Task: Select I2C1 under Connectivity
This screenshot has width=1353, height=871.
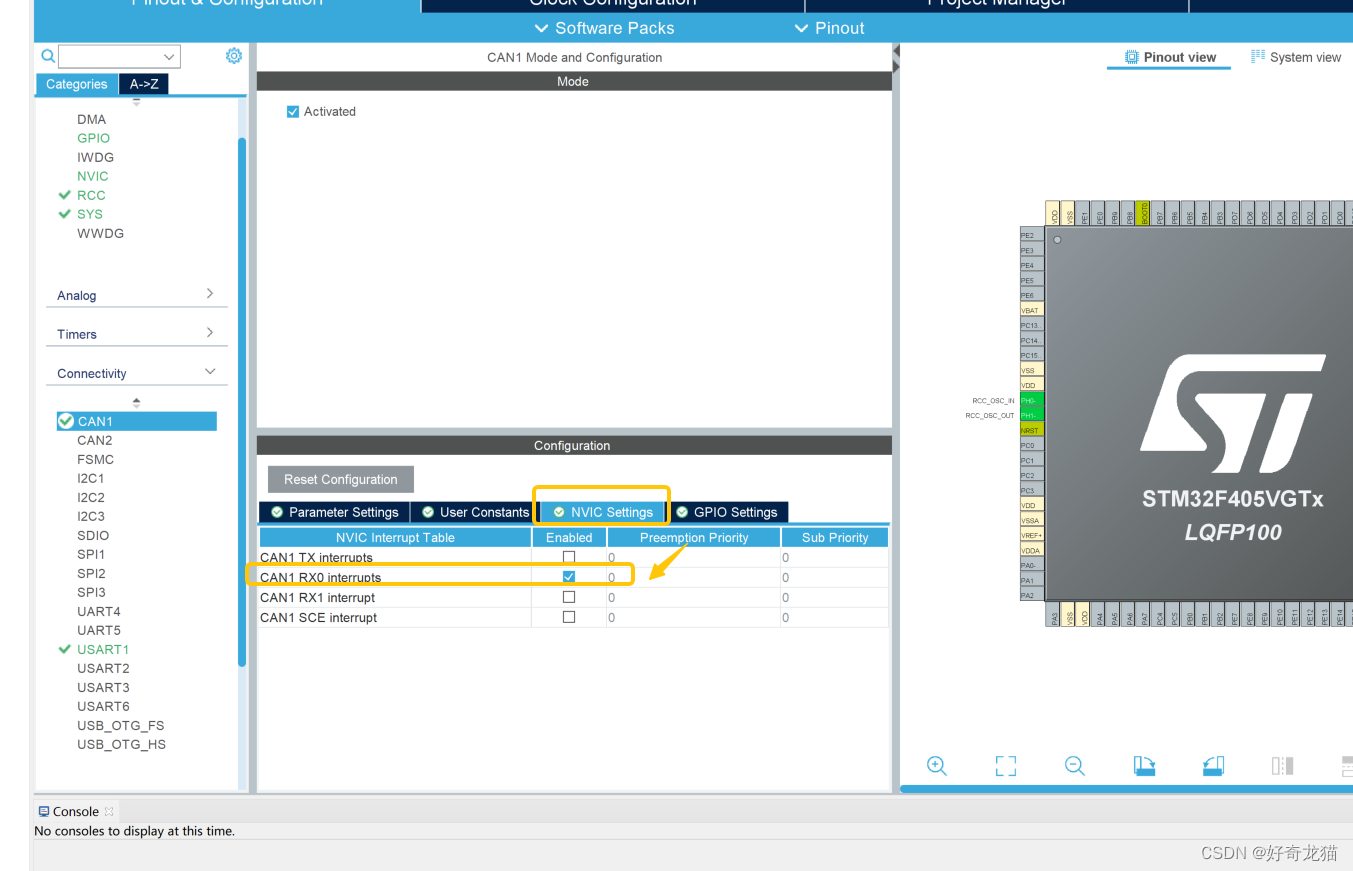Action: coord(91,478)
